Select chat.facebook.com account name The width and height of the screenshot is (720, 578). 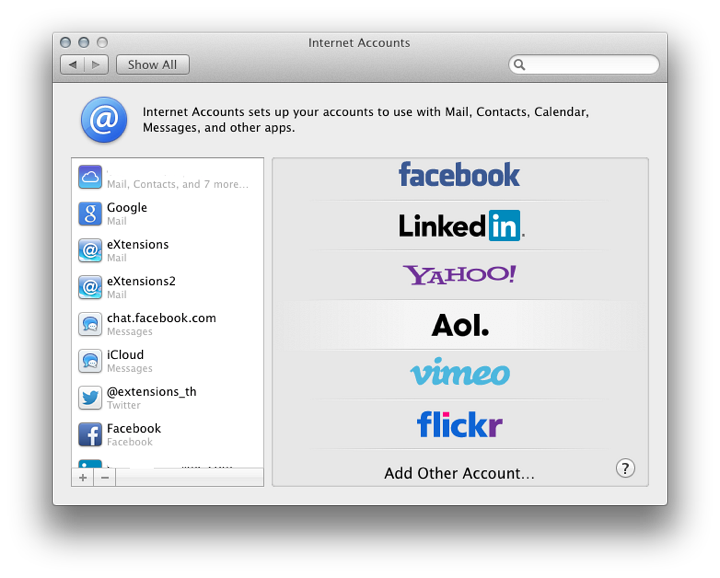coord(161,318)
